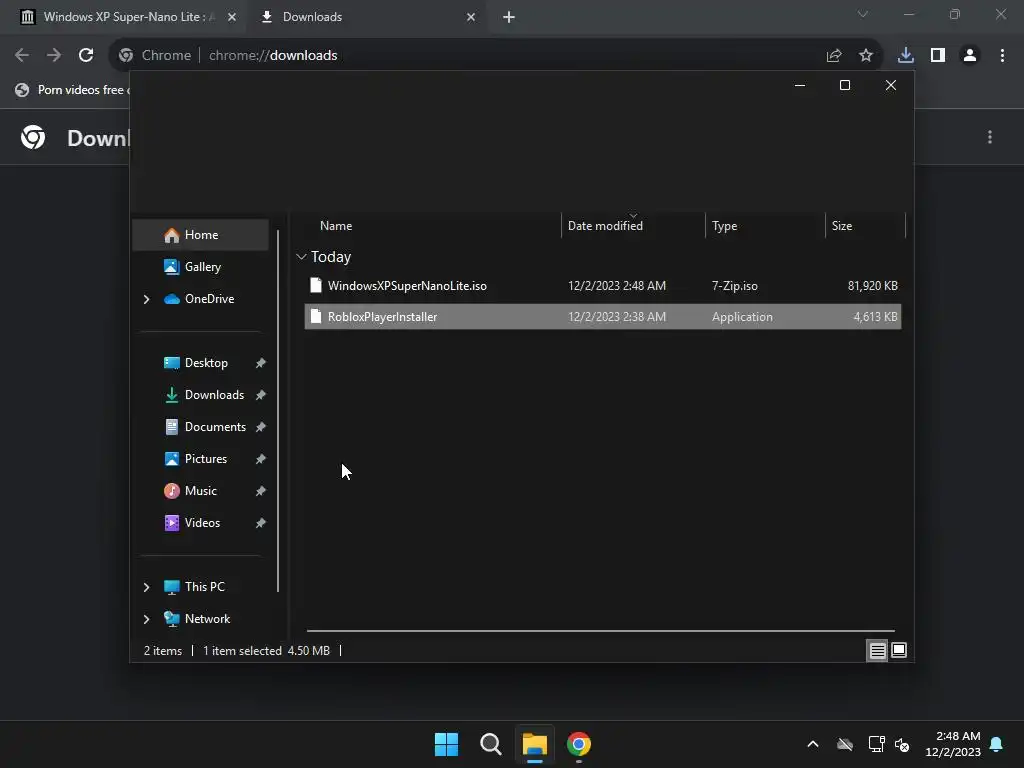Close the Downloads tab in Chrome

click(471, 17)
